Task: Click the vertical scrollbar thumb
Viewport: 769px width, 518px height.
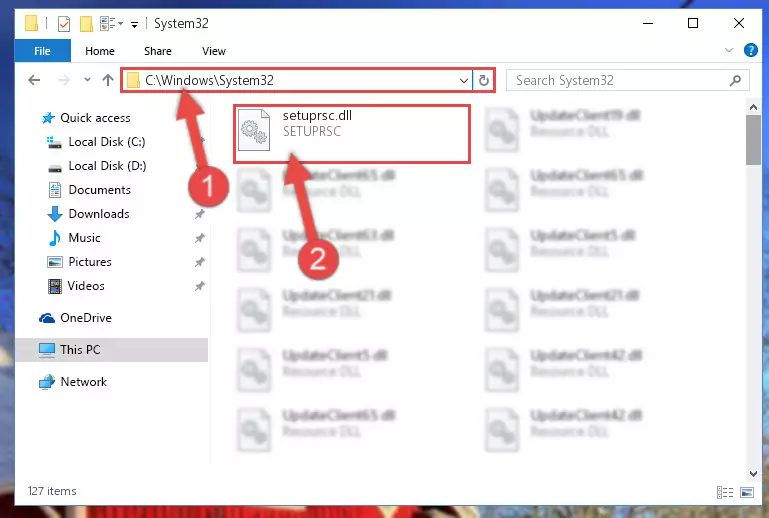Action: pyautogui.click(x=753, y=140)
